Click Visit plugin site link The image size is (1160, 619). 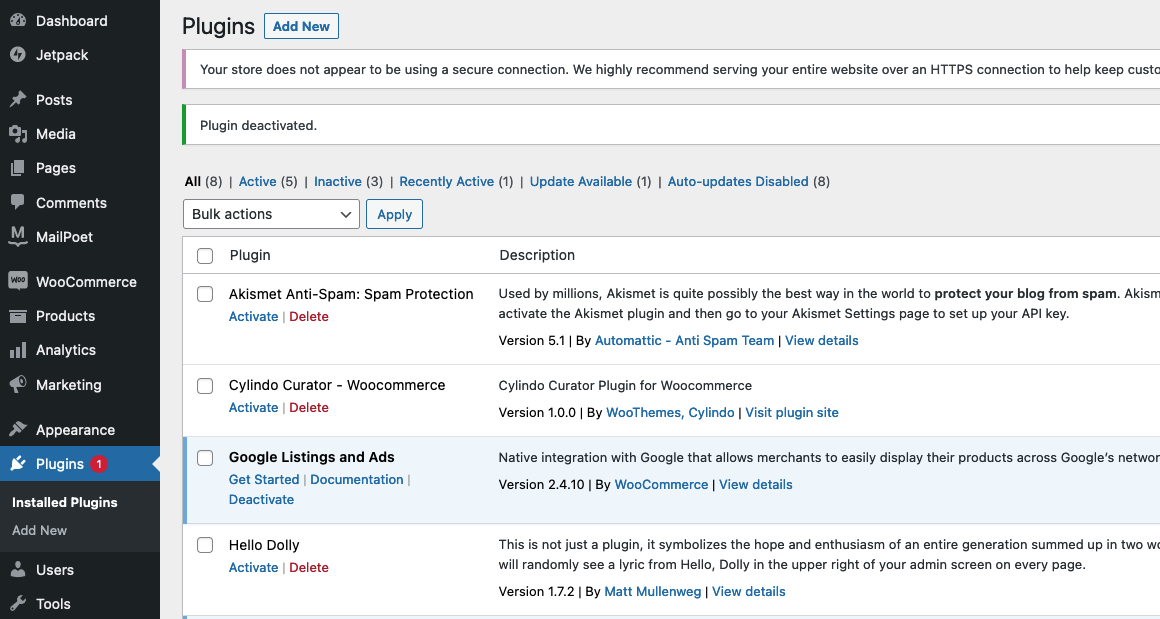[792, 412]
